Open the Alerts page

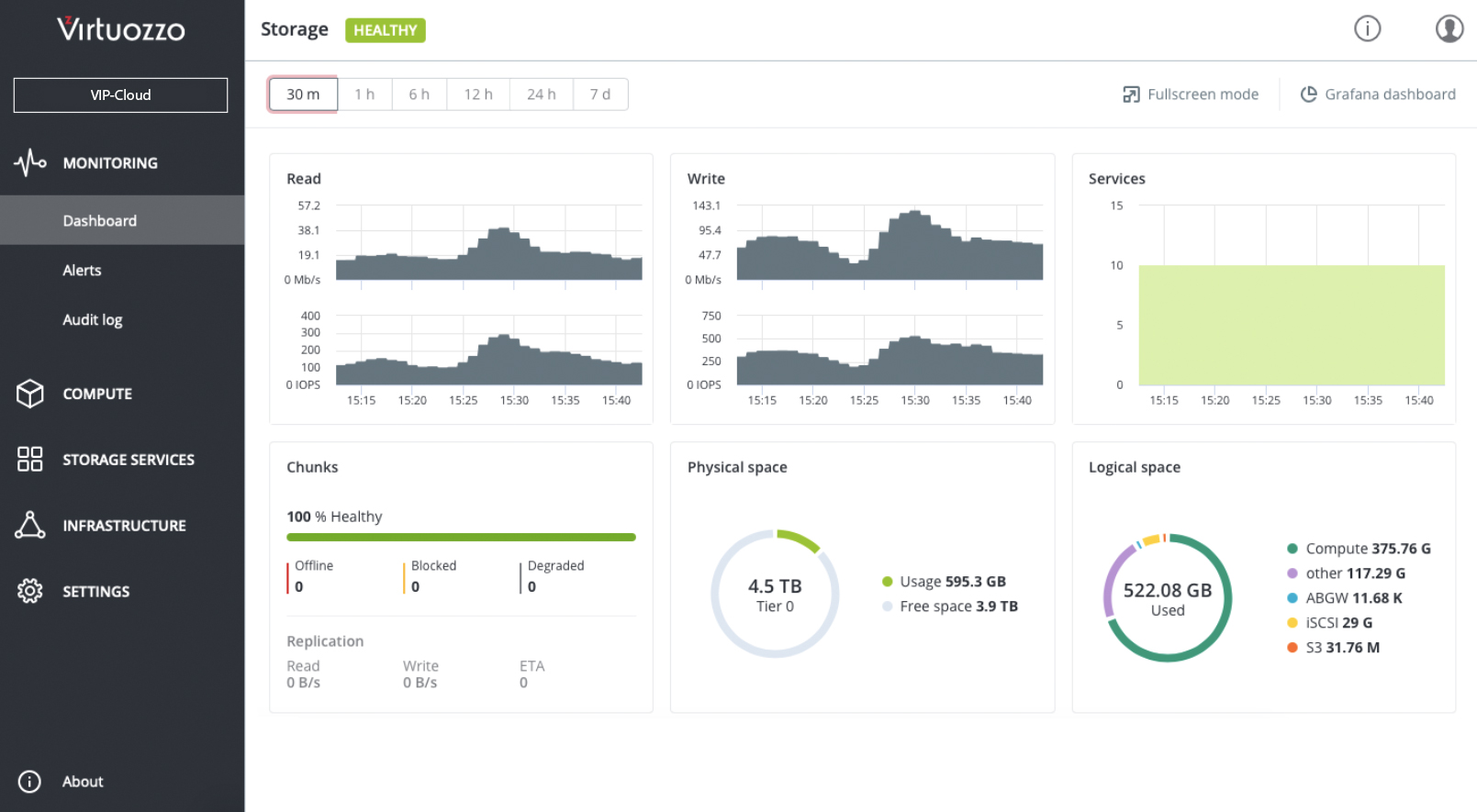click(82, 271)
